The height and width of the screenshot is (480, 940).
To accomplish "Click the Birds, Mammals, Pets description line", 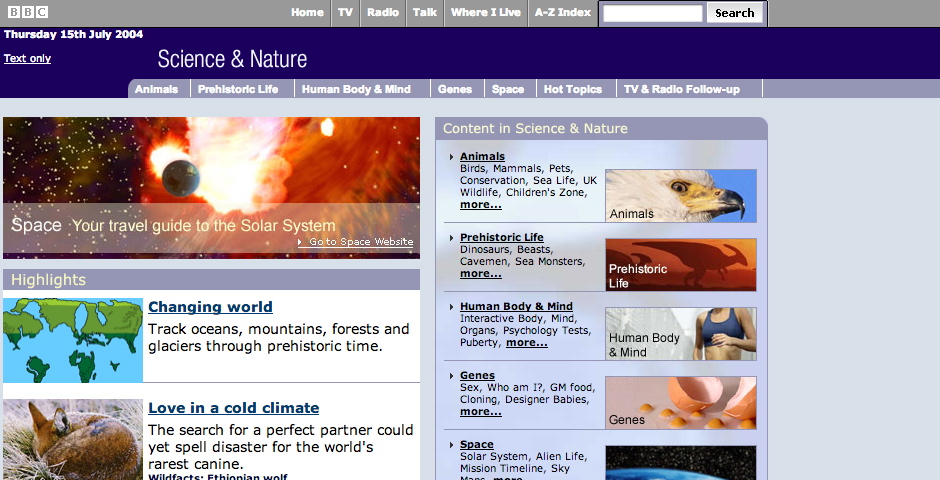I will pos(517,168).
